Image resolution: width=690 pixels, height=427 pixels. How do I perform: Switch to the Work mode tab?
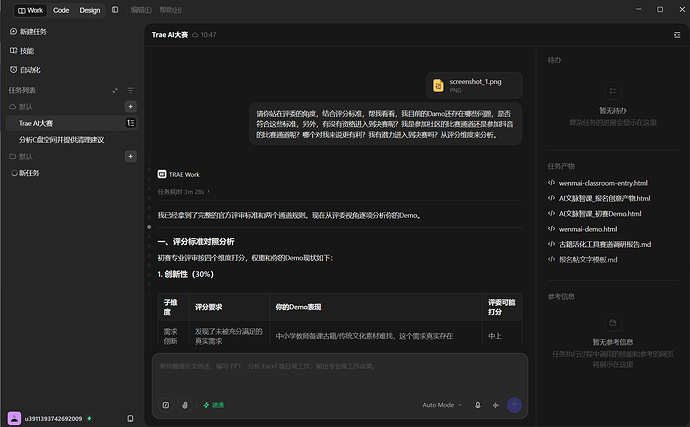pyautogui.click(x=30, y=10)
